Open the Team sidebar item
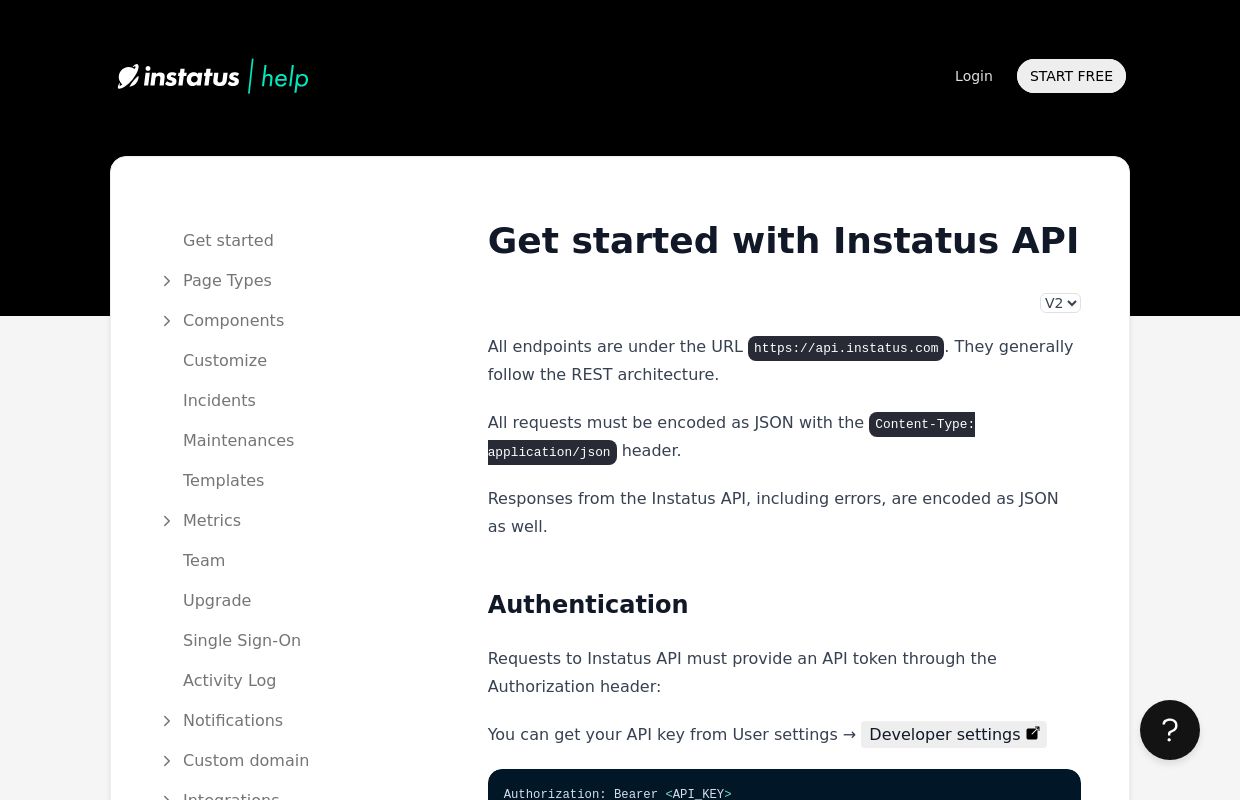Screen dimensions: 1240x800 pos(204,560)
